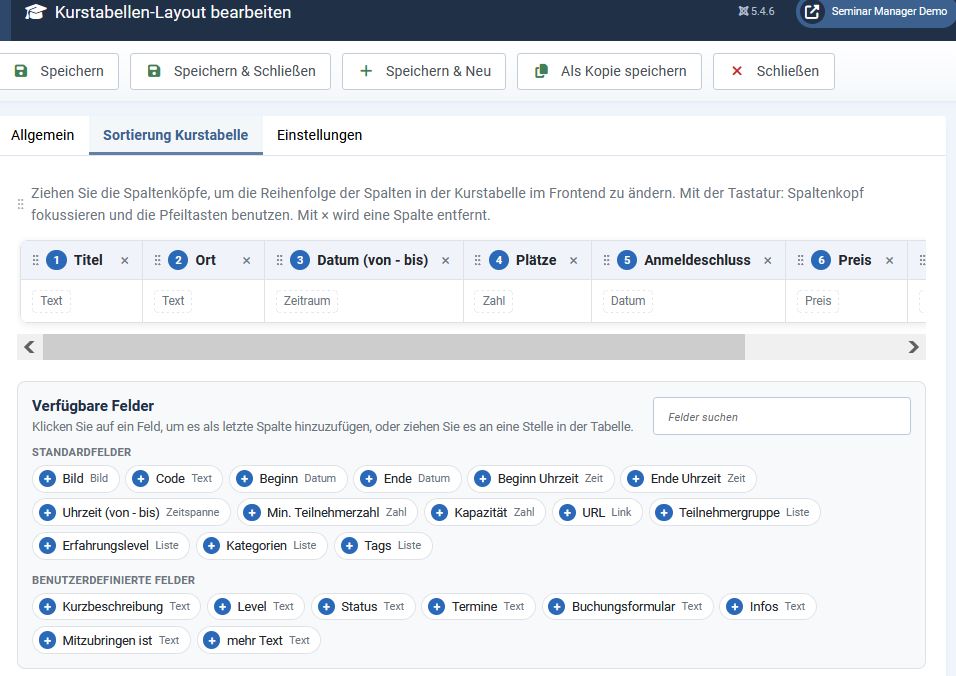956x676 pixels.
Task: Add the Min. Teilnehmerzahl field chip
Action: (x=327, y=513)
